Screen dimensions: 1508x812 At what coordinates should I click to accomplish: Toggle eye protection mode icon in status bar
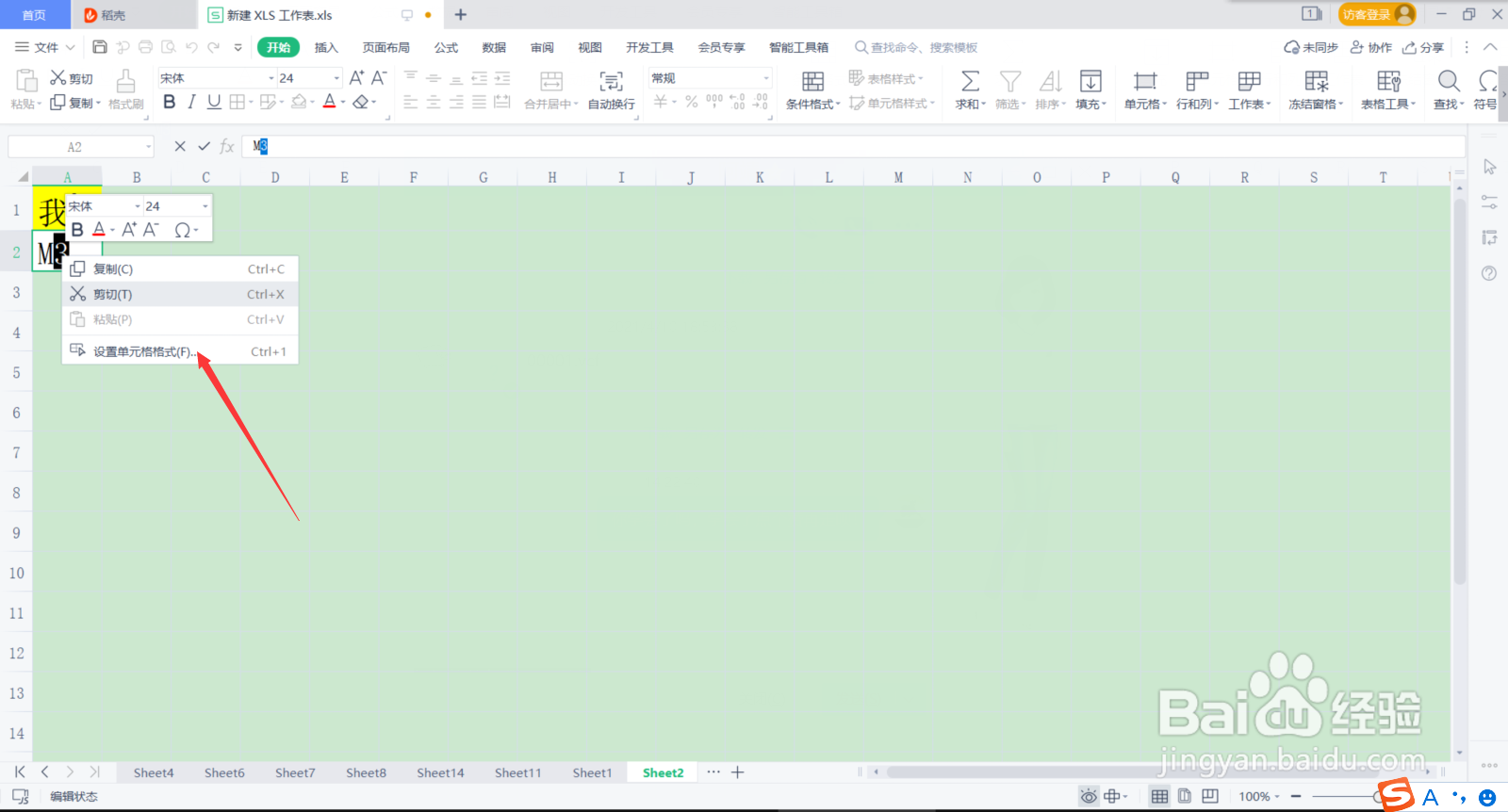(x=1089, y=796)
